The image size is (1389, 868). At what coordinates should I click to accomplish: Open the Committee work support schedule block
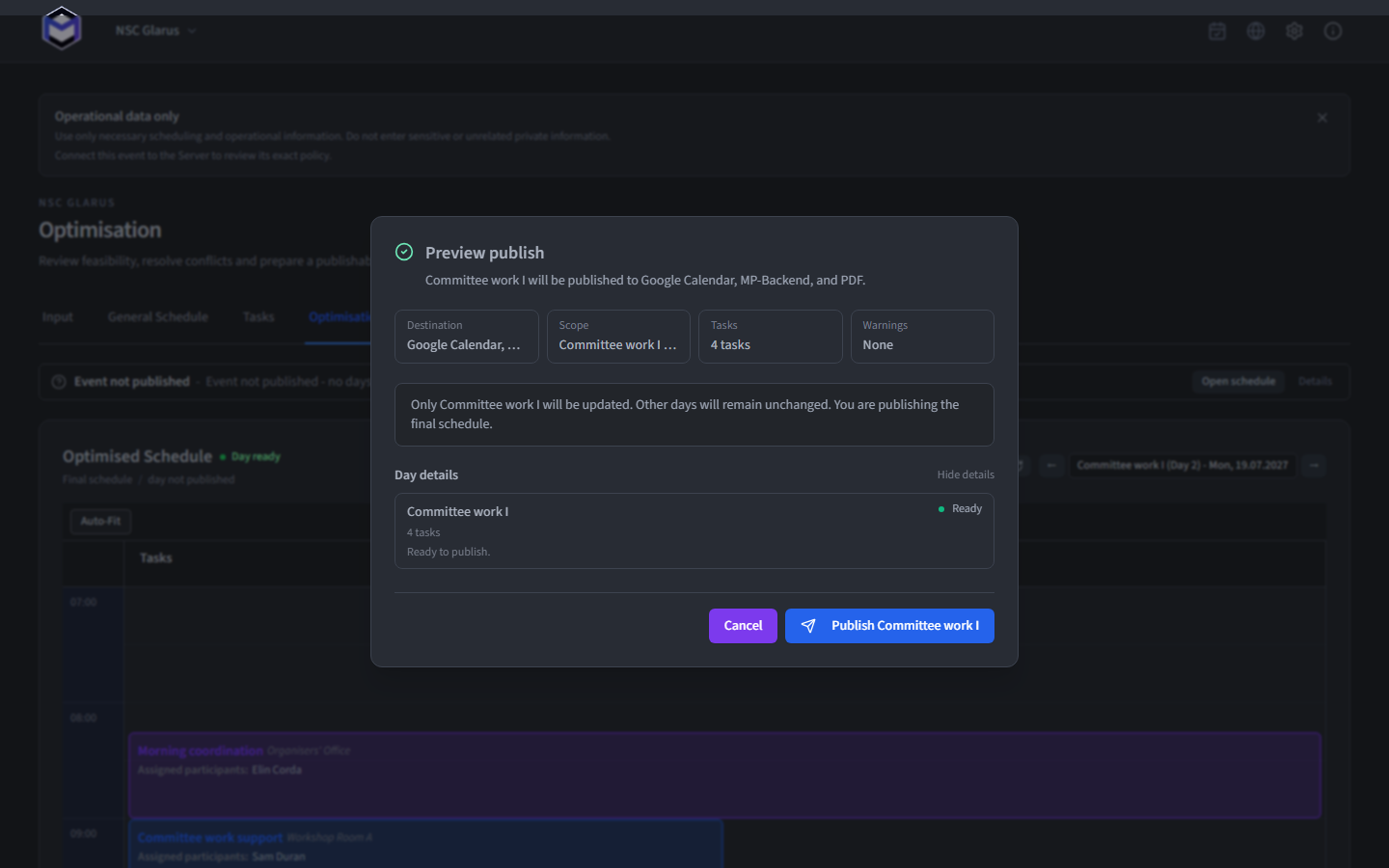(x=425, y=844)
